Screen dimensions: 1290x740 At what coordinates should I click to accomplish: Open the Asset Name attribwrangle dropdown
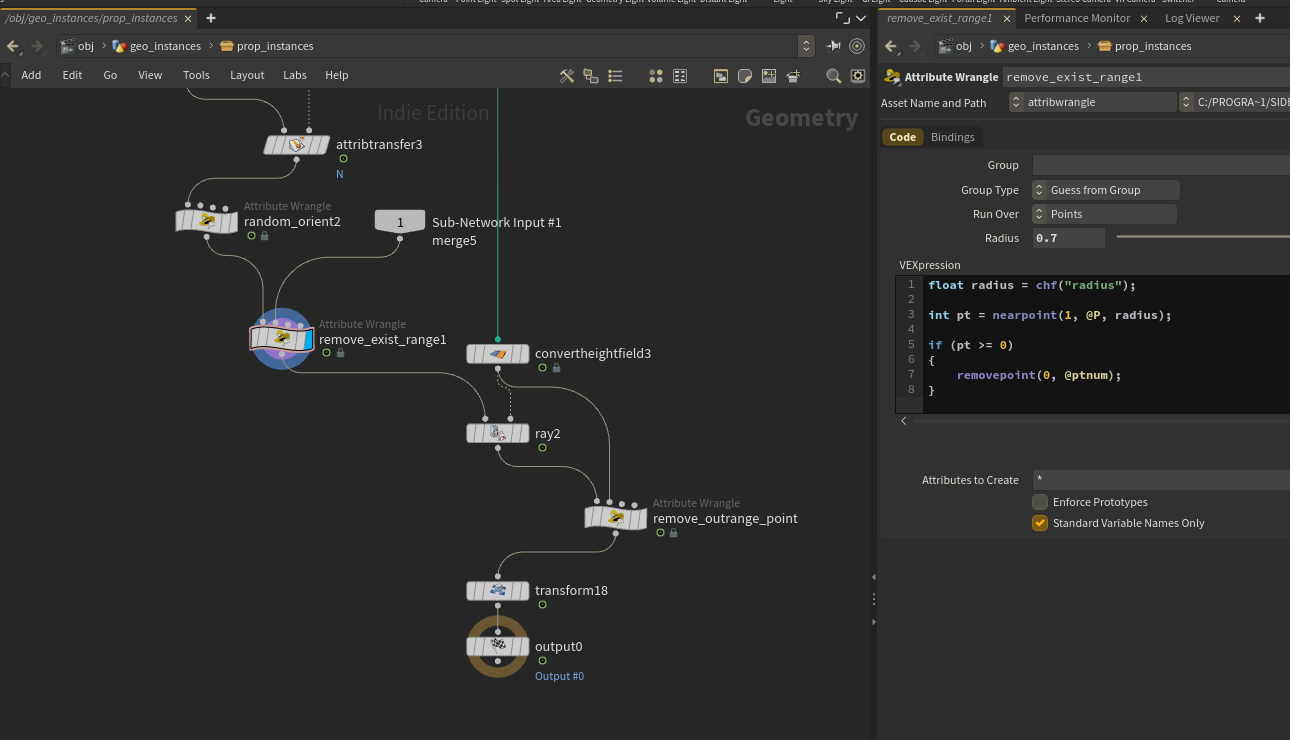[x=1093, y=102]
